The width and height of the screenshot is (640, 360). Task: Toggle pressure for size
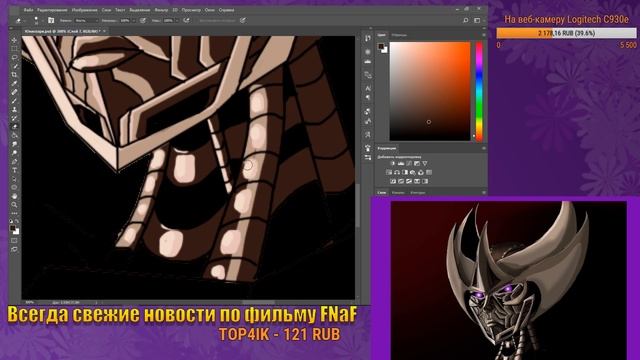click(243, 20)
